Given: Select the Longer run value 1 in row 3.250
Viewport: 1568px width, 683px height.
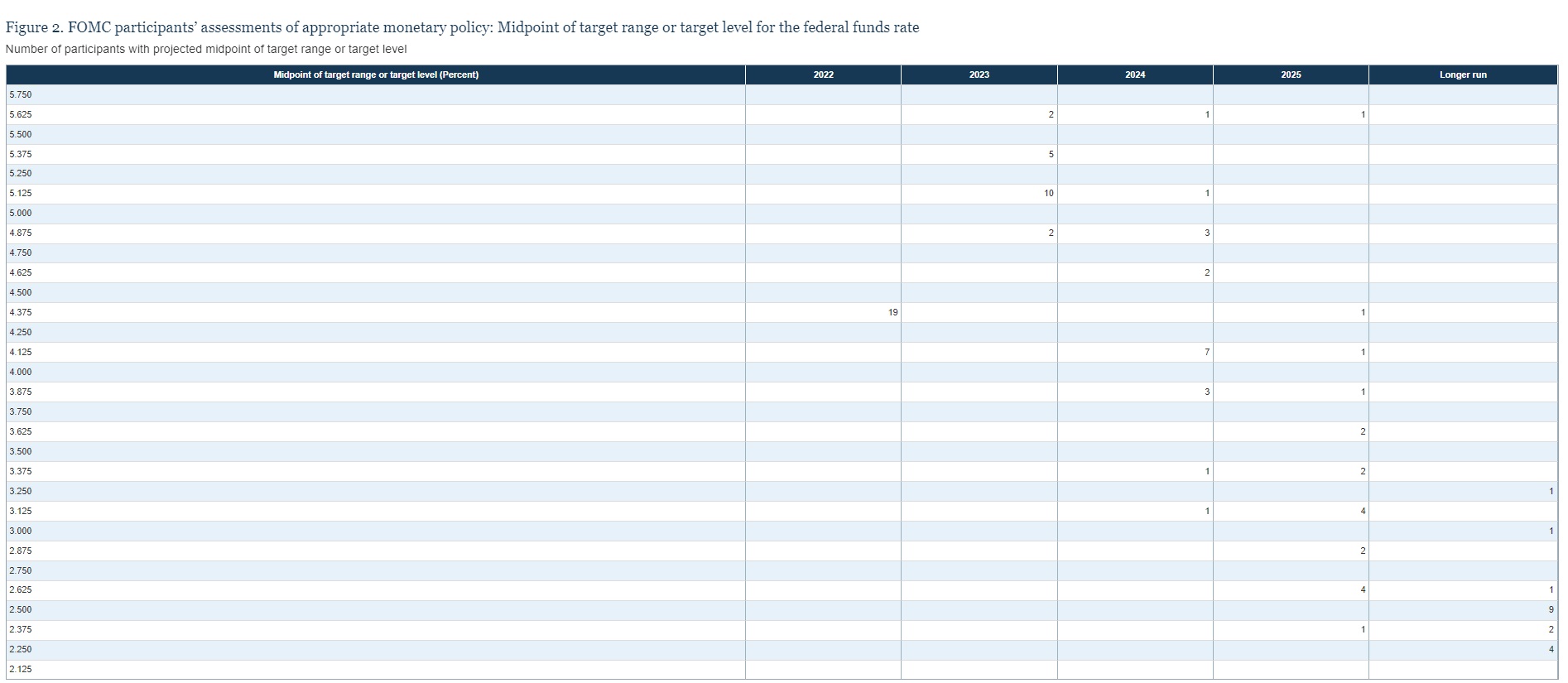Looking at the screenshot, I should point(1551,491).
